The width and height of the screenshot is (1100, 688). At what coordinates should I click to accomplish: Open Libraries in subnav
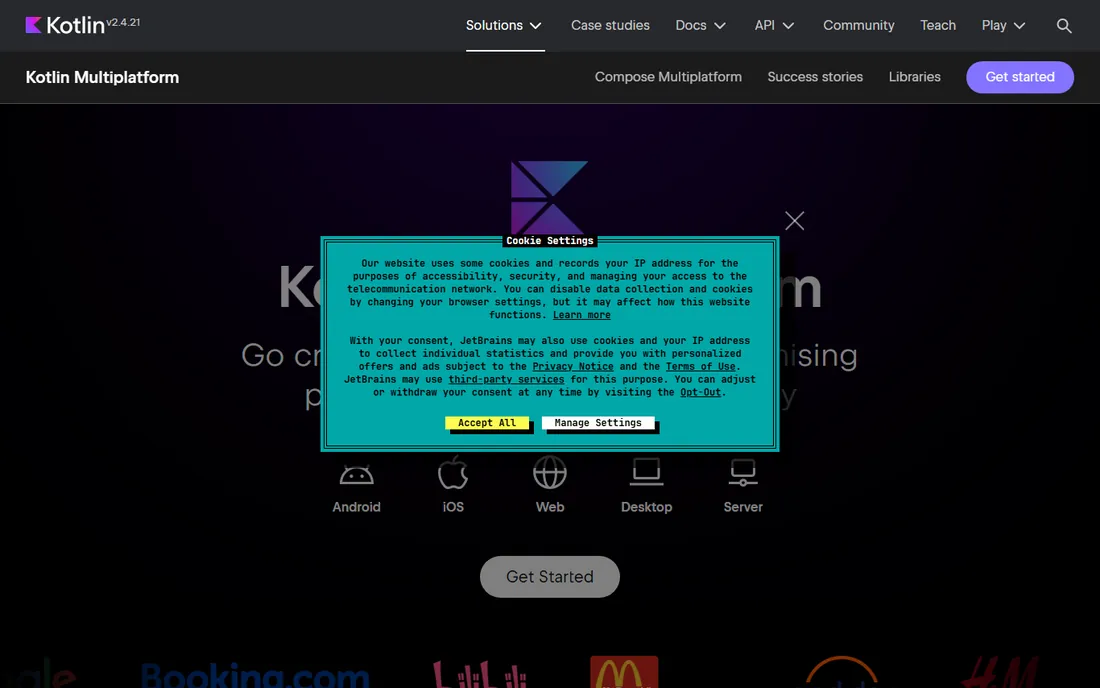tap(914, 77)
